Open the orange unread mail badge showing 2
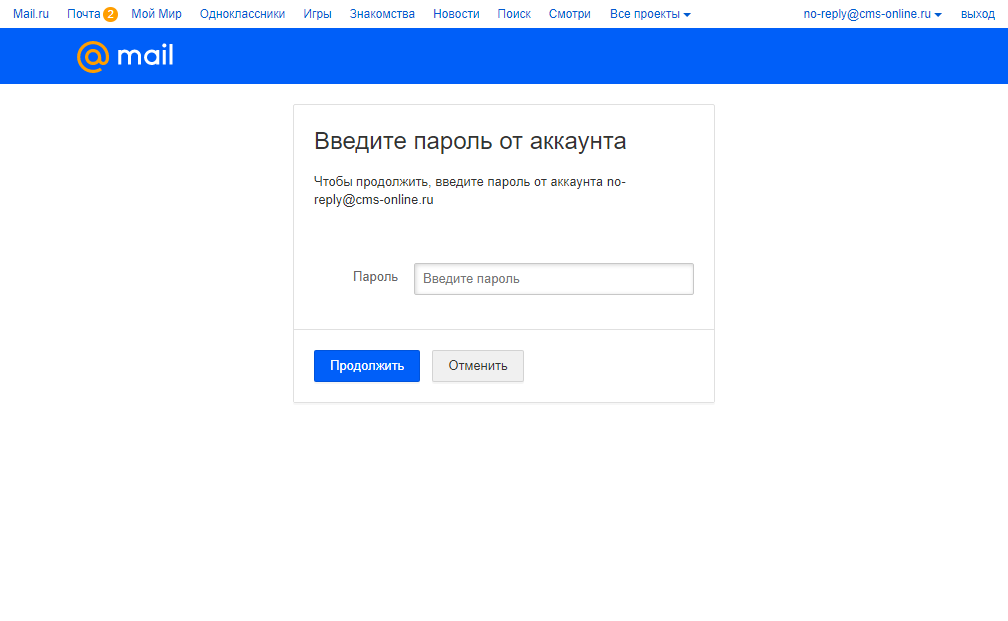The width and height of the screenshot is (1008, 621). point(111,14)
